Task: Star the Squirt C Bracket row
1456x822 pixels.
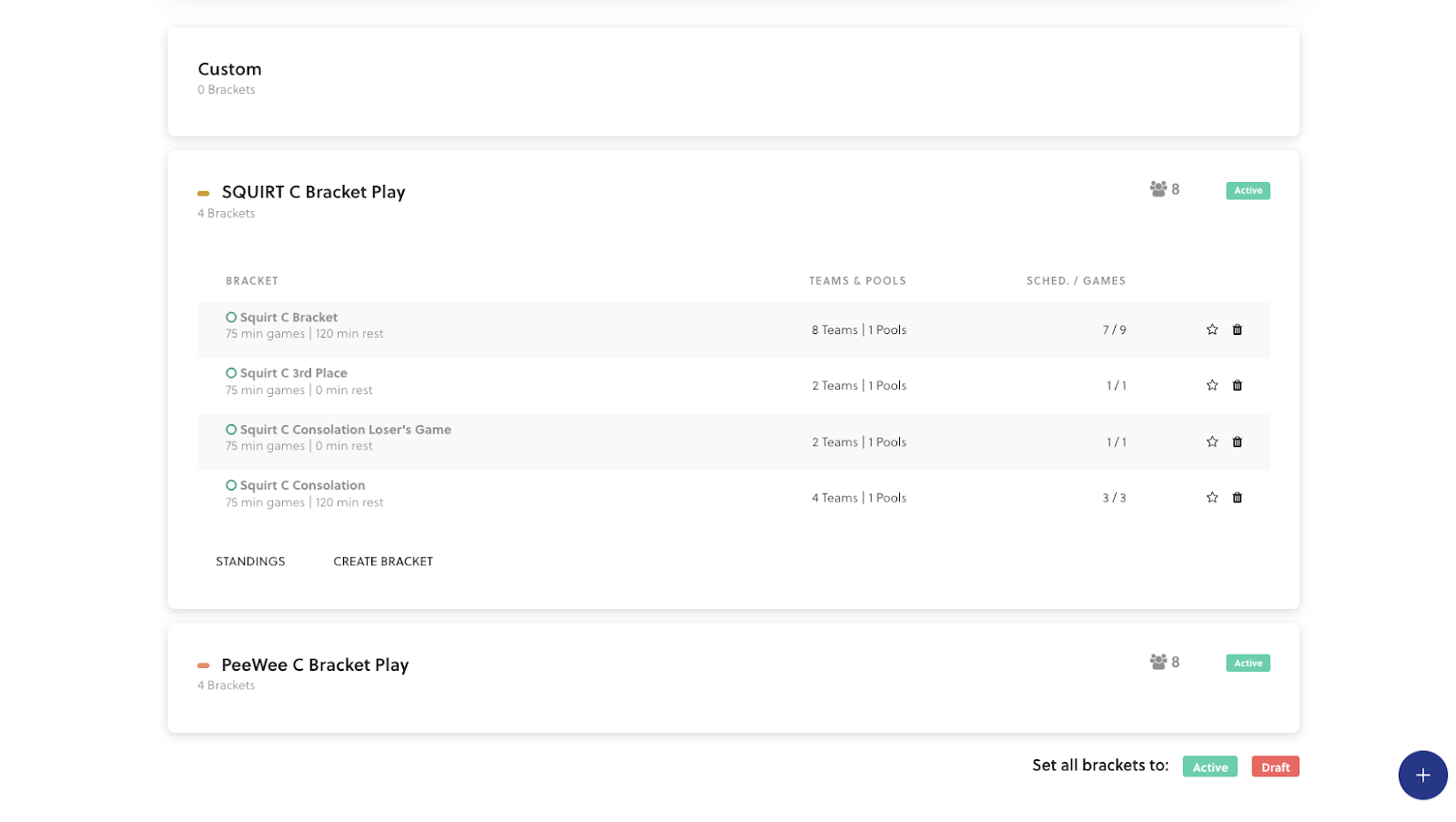Action: (x=1212, y=330)
